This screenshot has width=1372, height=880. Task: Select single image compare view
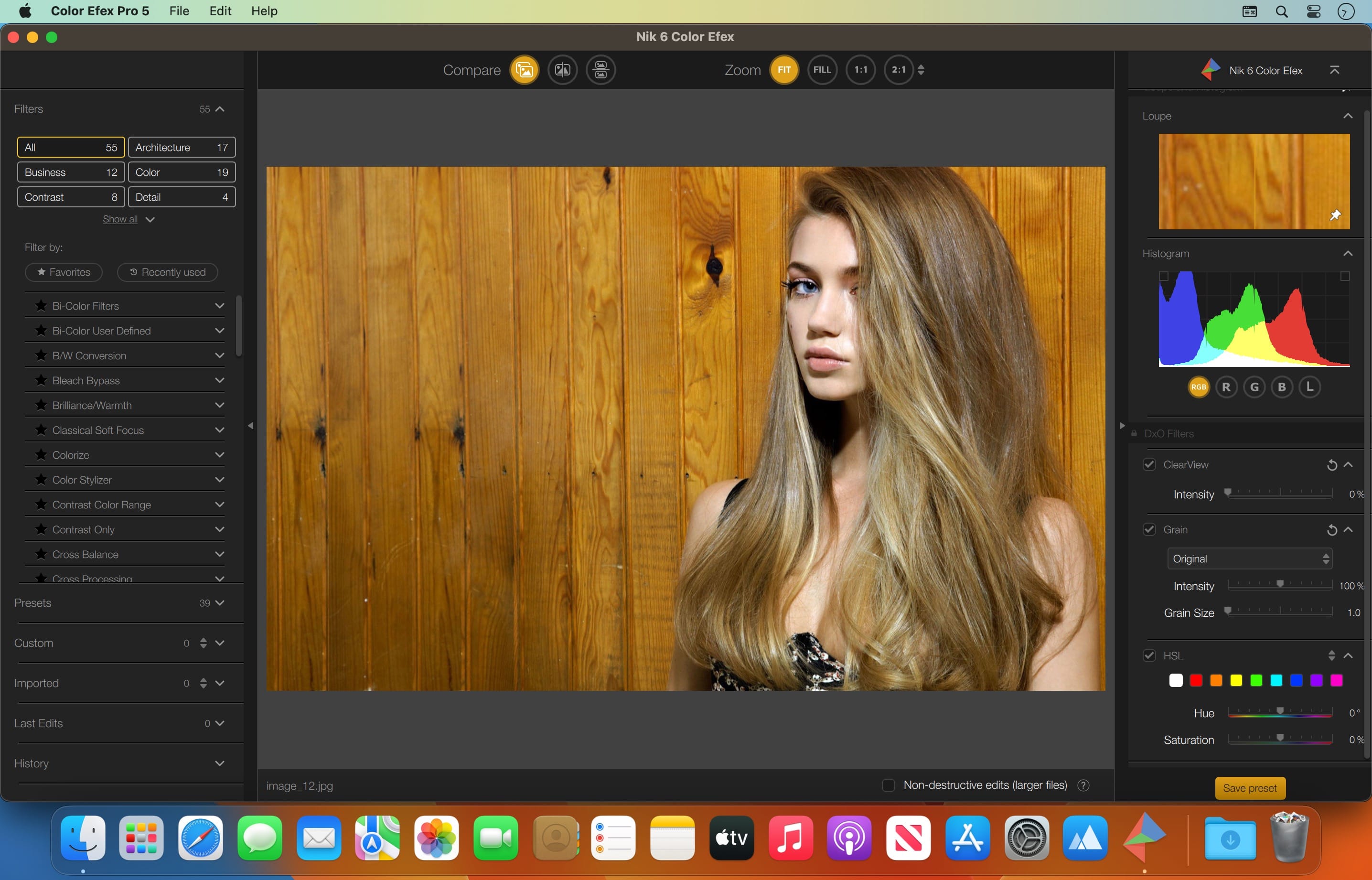(524, 70)
